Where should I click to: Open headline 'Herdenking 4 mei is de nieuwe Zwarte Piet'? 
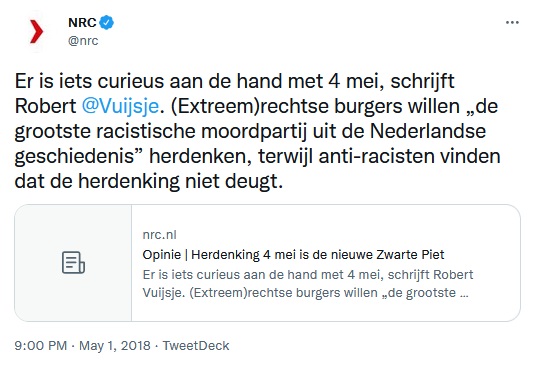[x=318, y=254]
